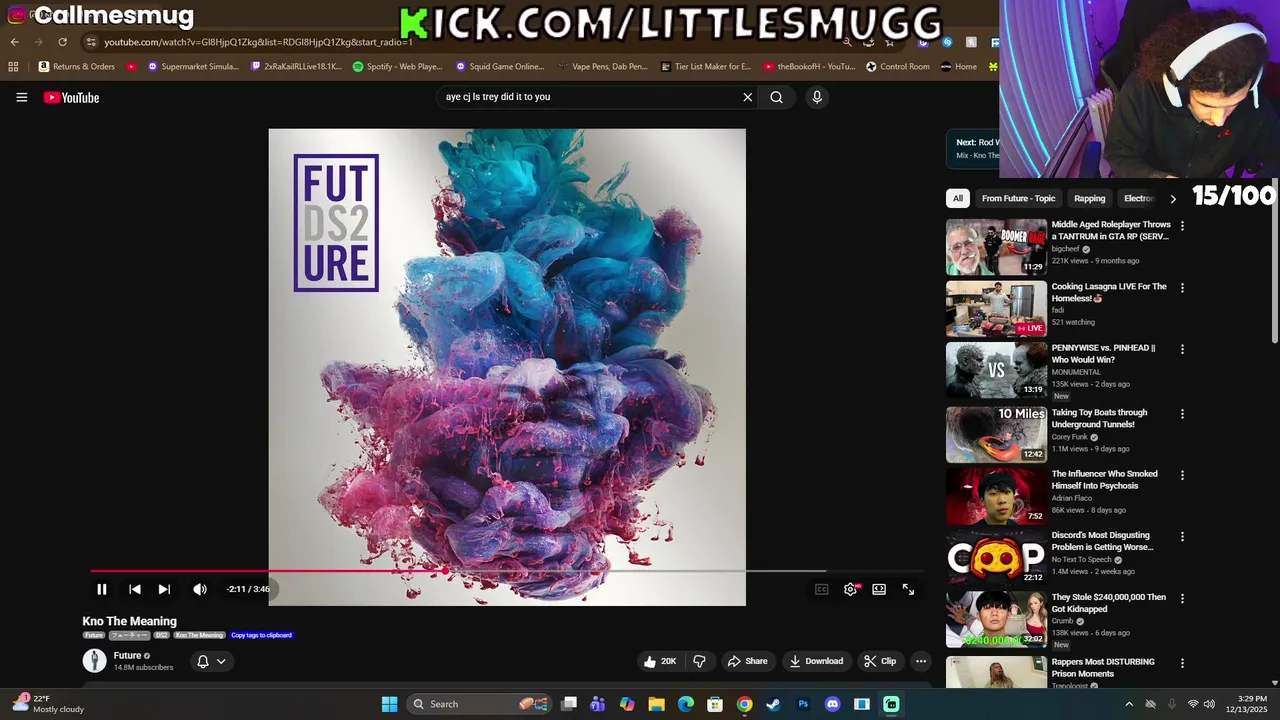Like the video (20K thumbs up)
Image resolution: width=1280 pixels, height=720 pixels.
click(661, 661)
